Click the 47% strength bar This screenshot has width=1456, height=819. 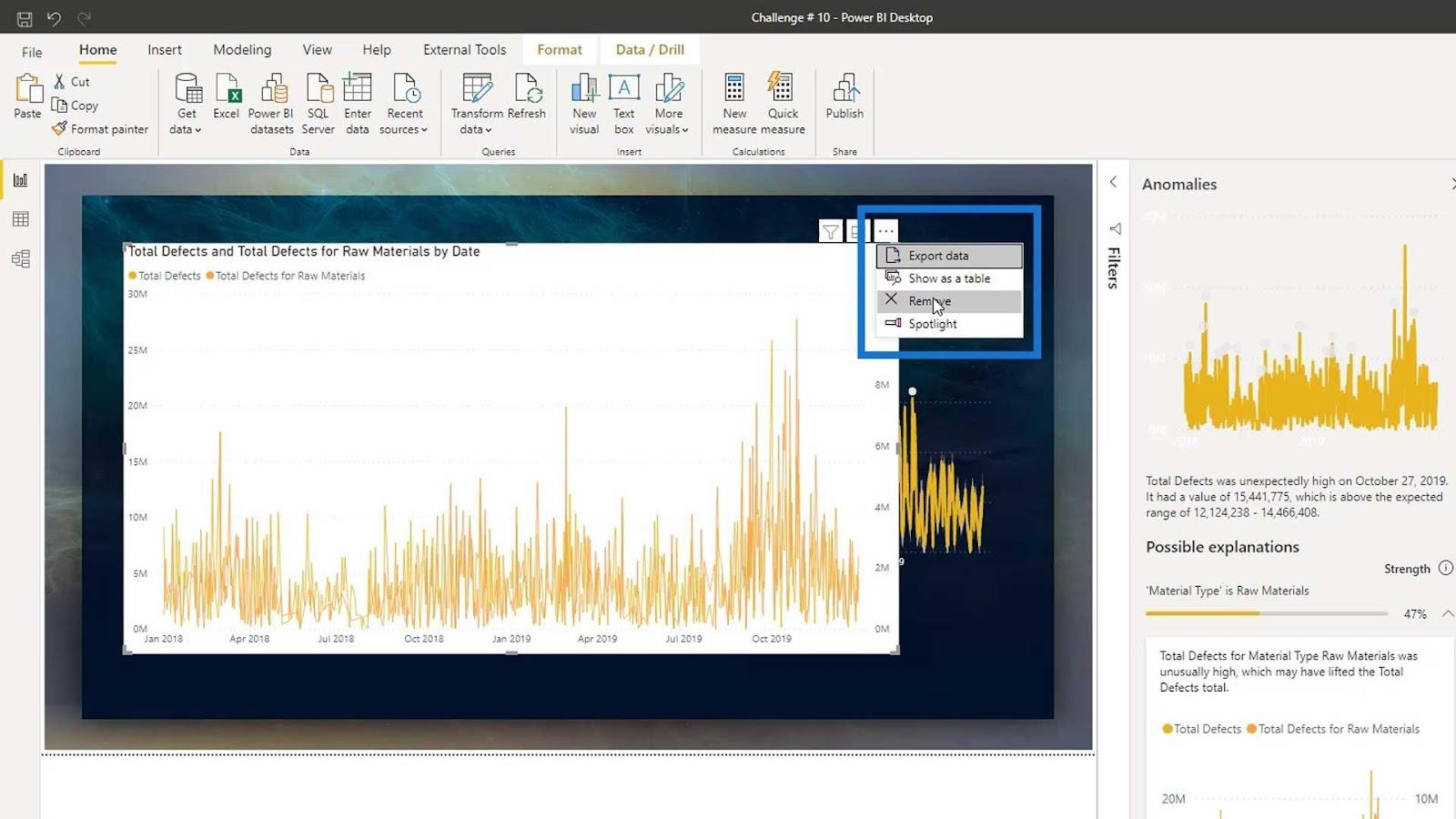point(1267,613)
